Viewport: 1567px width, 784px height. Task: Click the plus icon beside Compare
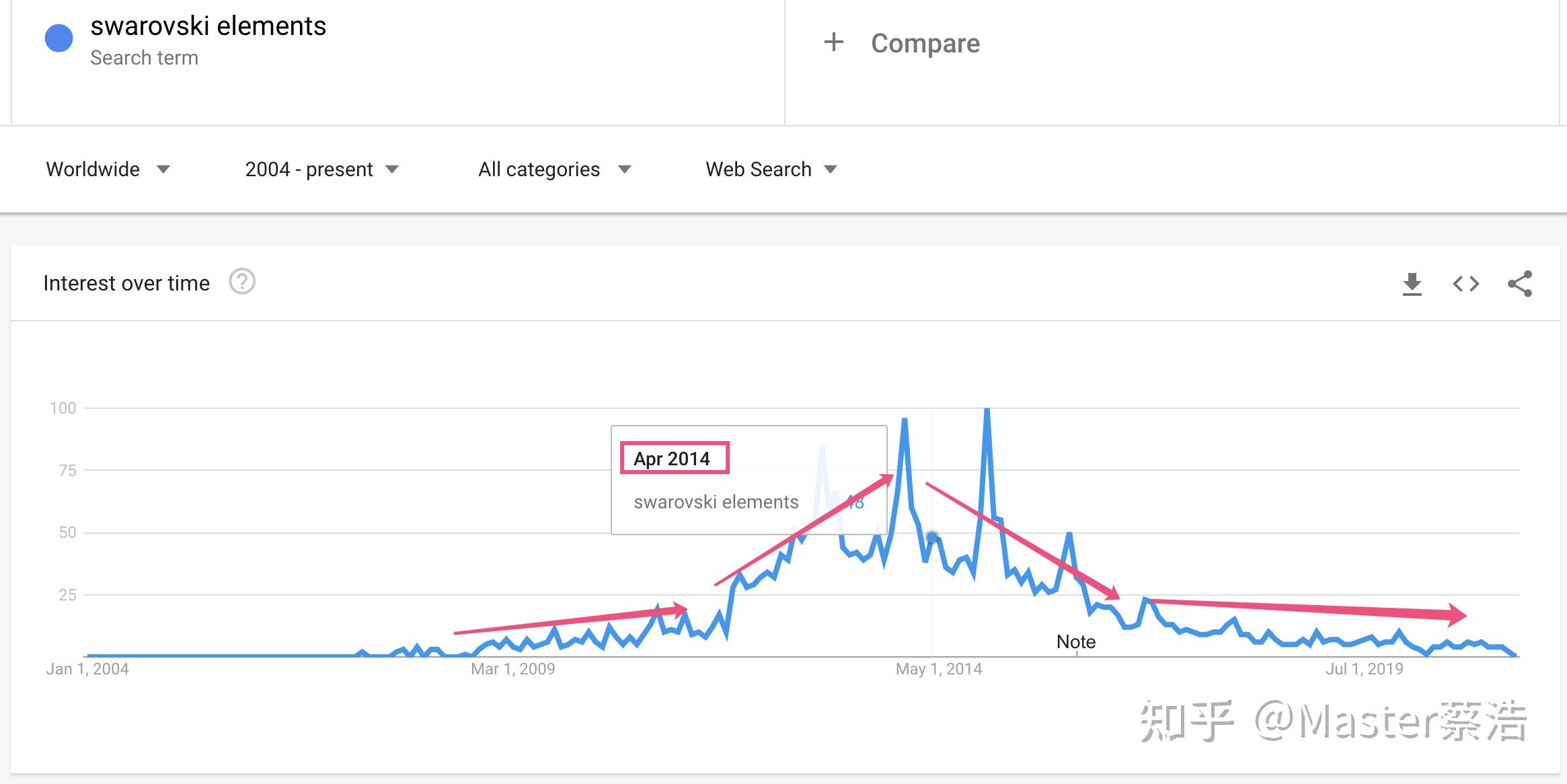(x=833, y=42)
